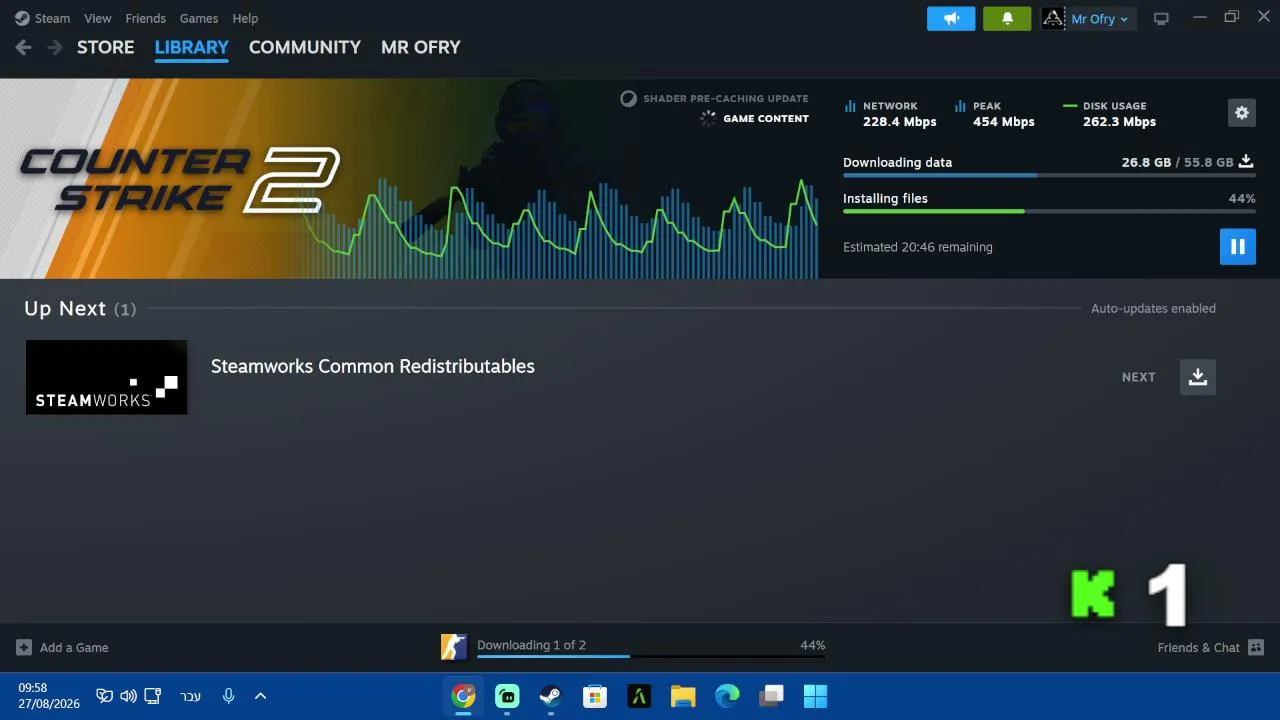Screen dimensions: 1280x720
Task: Open the Steam menu
Action: tap(43, 18)
